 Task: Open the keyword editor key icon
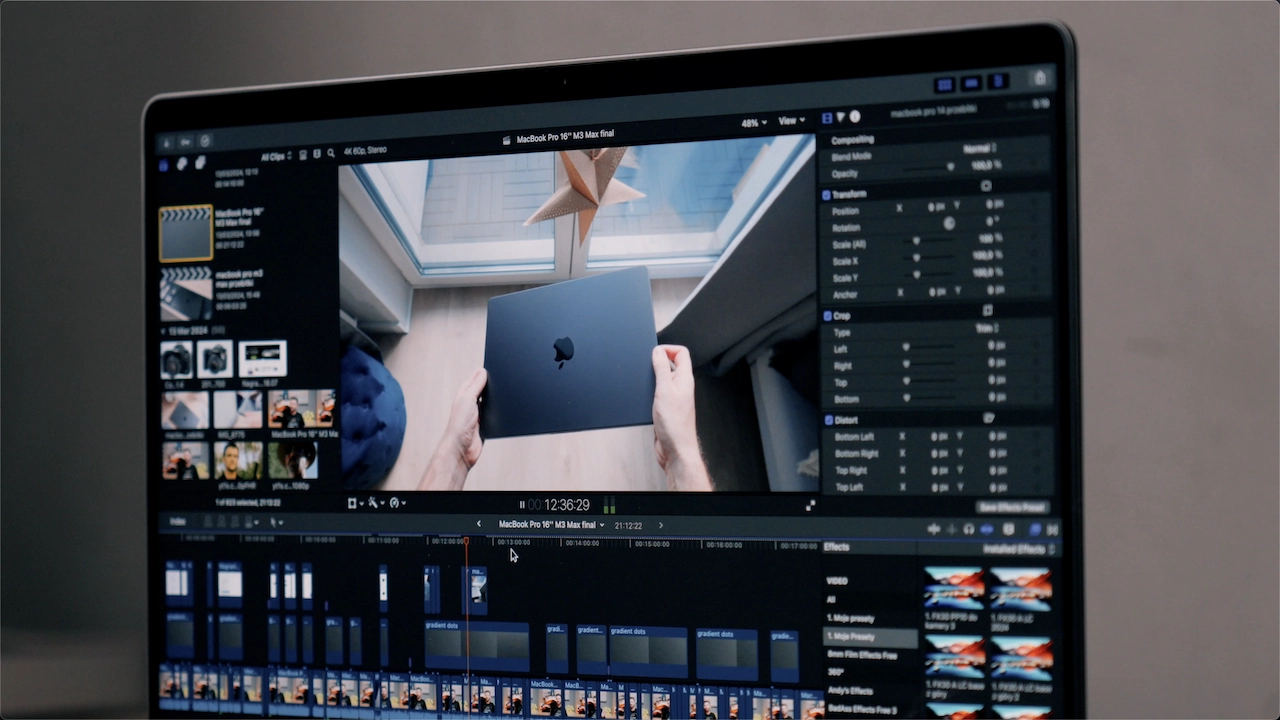tap(185, 143)
